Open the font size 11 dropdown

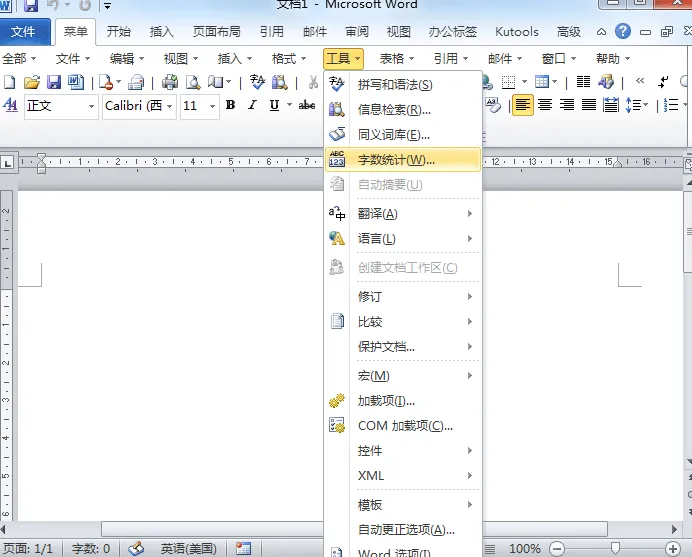(x=199, y=106)
